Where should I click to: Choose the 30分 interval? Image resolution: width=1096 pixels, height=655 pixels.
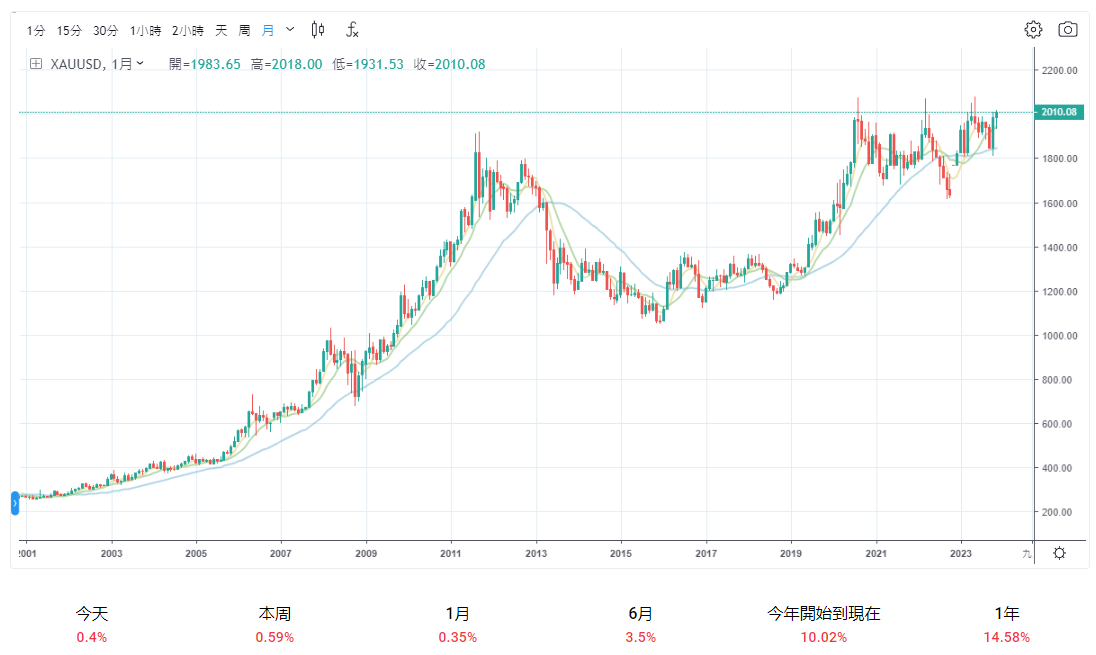(x=105, y=31)
